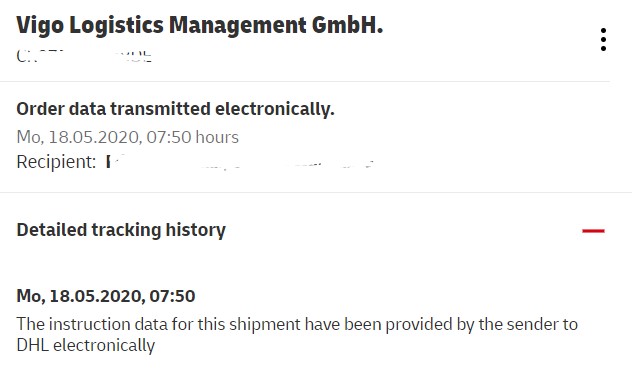This screenshot has height=371, width=632.
Task: Open the three-dot options menu
Action: (x=603, y=40)
